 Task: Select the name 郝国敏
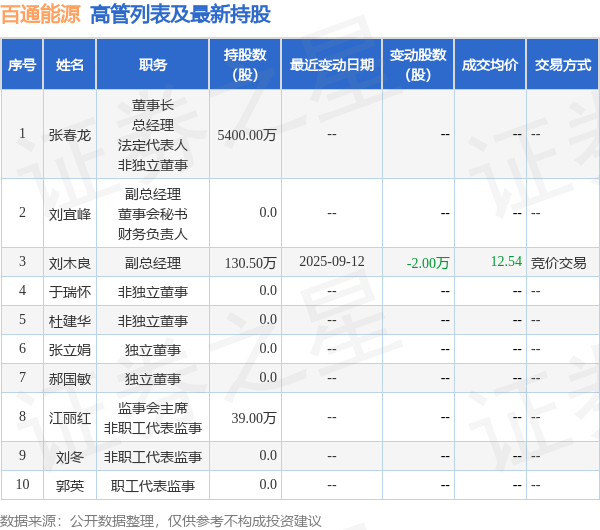point(70,379)
